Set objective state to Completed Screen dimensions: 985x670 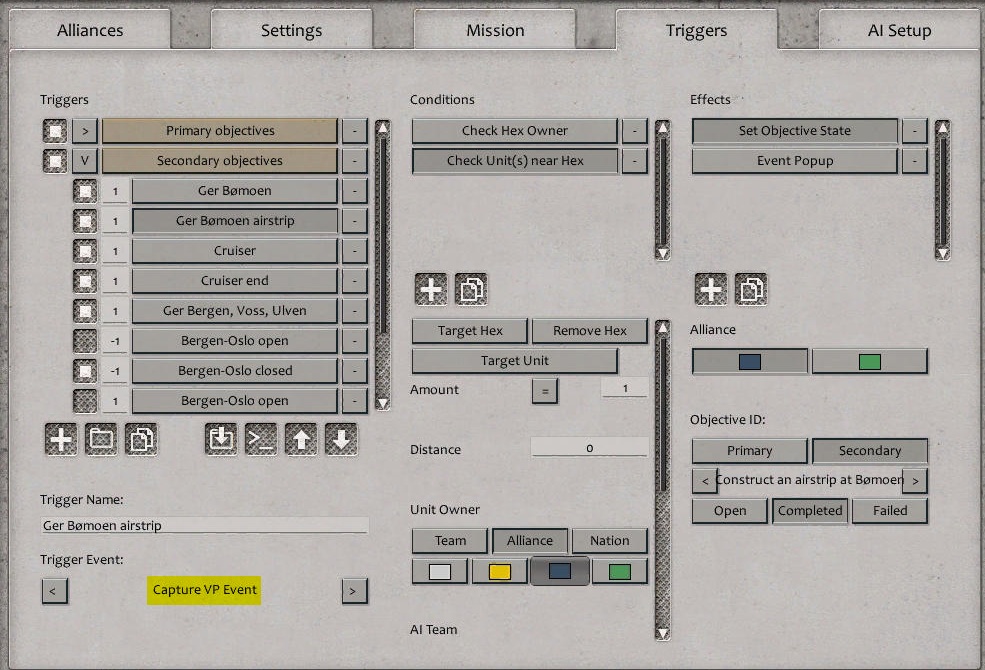(810, 511)
